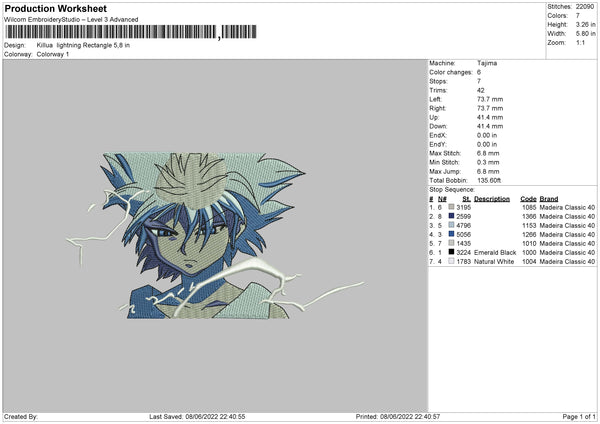Click the Natural White description text
The height and width of the screenshot is (424, 600).
(x=494, y=261)
